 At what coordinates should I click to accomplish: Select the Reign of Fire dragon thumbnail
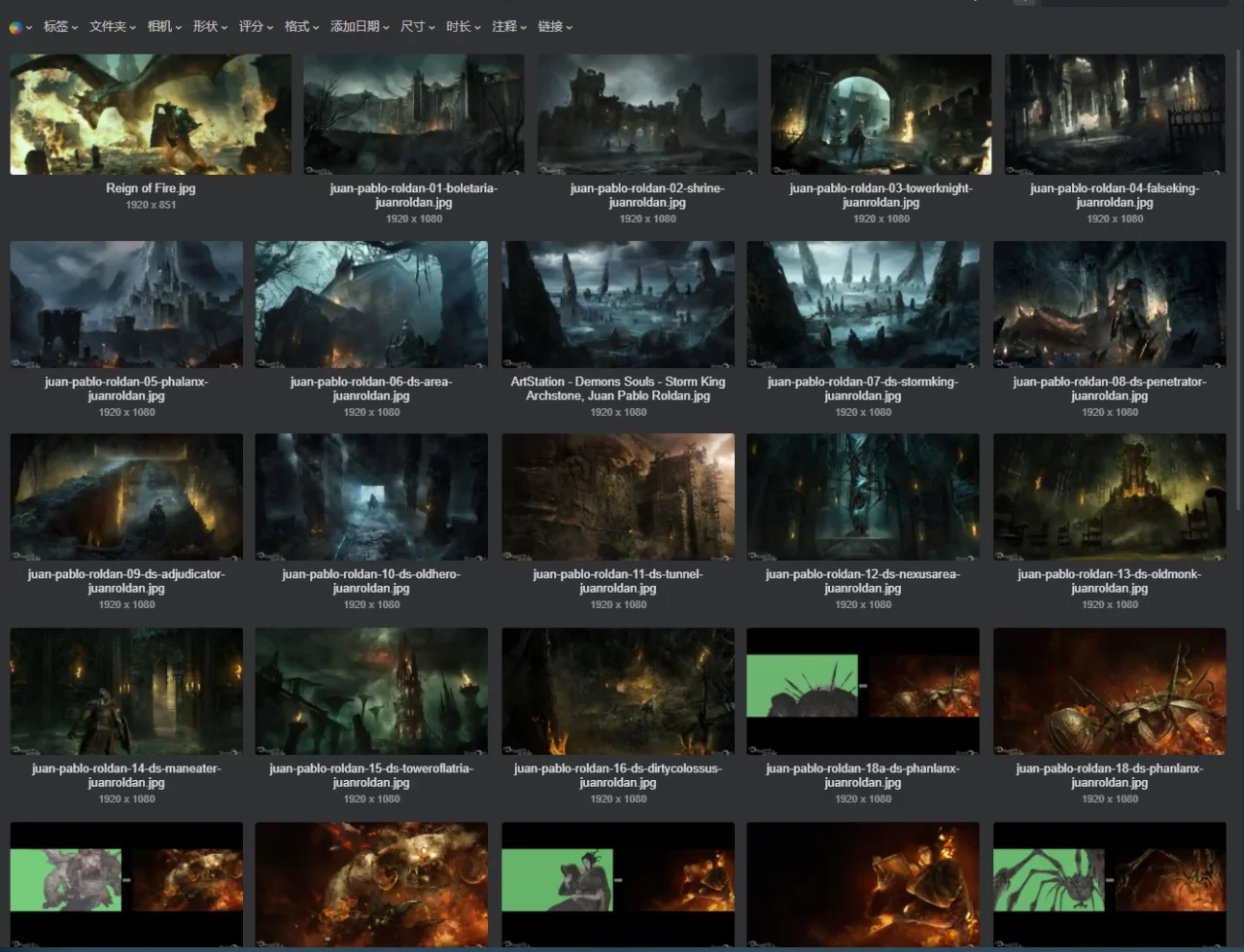click(x=151, y=115)
